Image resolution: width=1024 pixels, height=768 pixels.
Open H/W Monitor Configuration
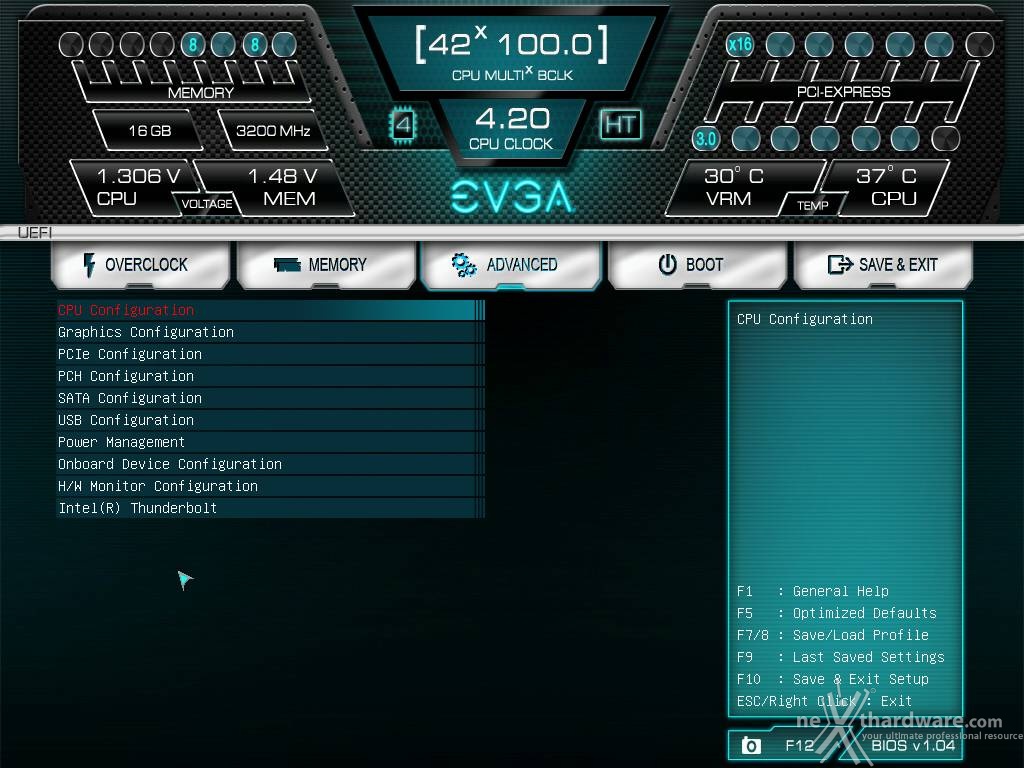[270, 486]
